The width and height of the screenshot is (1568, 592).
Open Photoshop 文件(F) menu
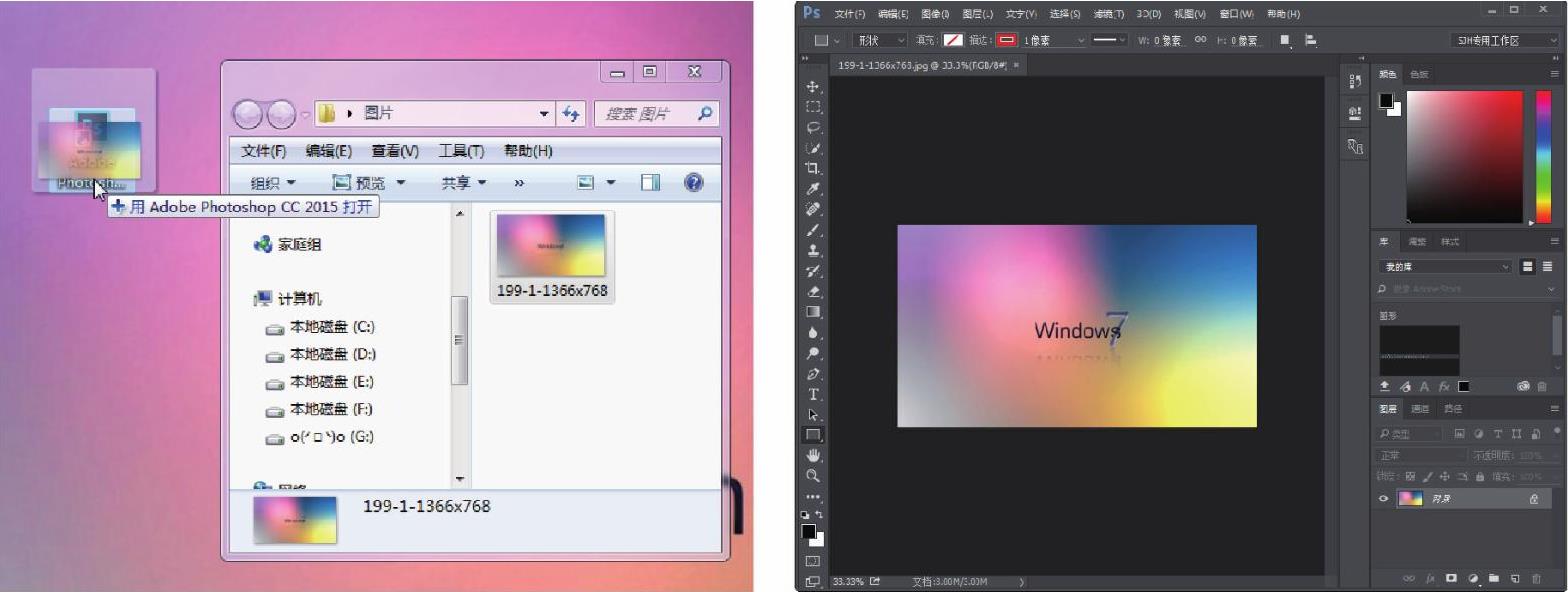[850, 14]
